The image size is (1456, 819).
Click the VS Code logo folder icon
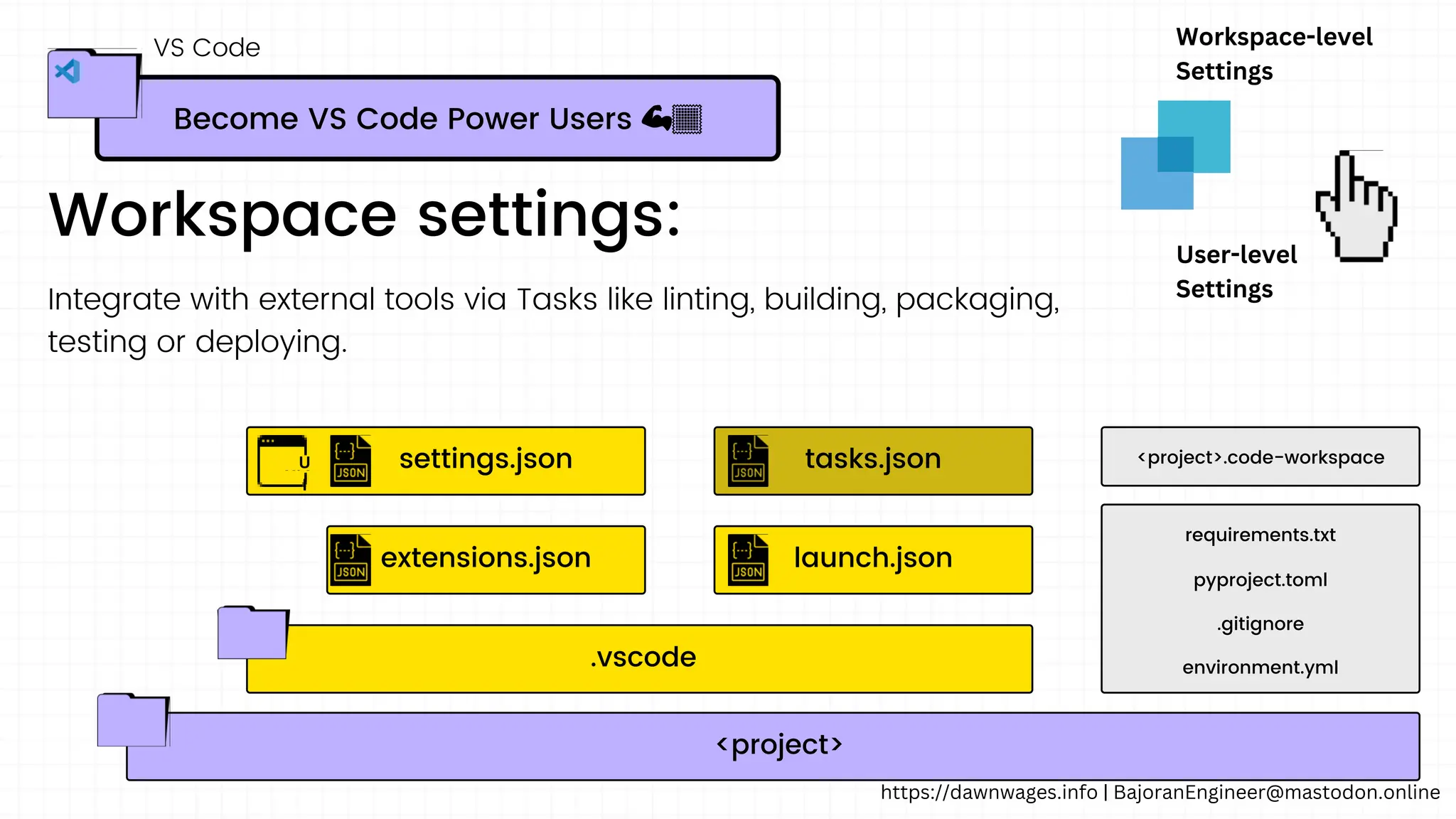92,84
